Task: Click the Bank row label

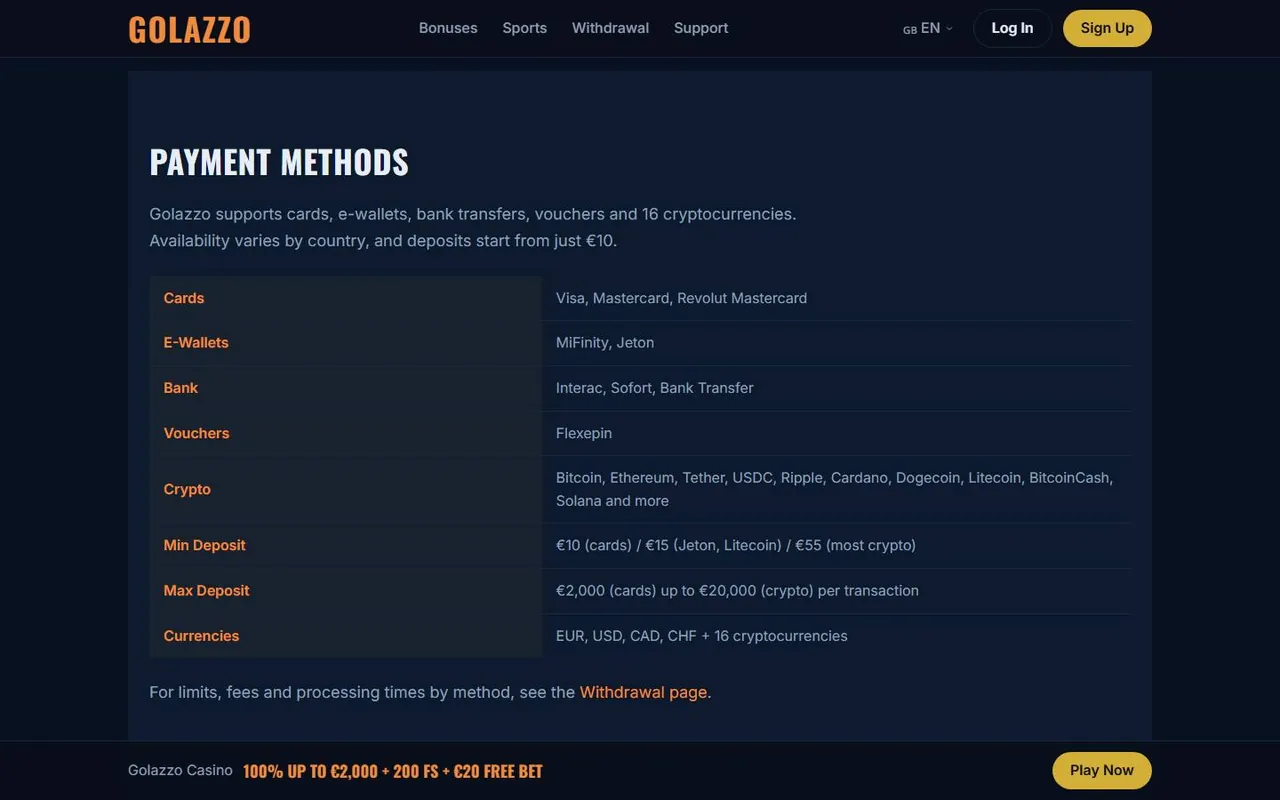Action: tap(181, 388)
